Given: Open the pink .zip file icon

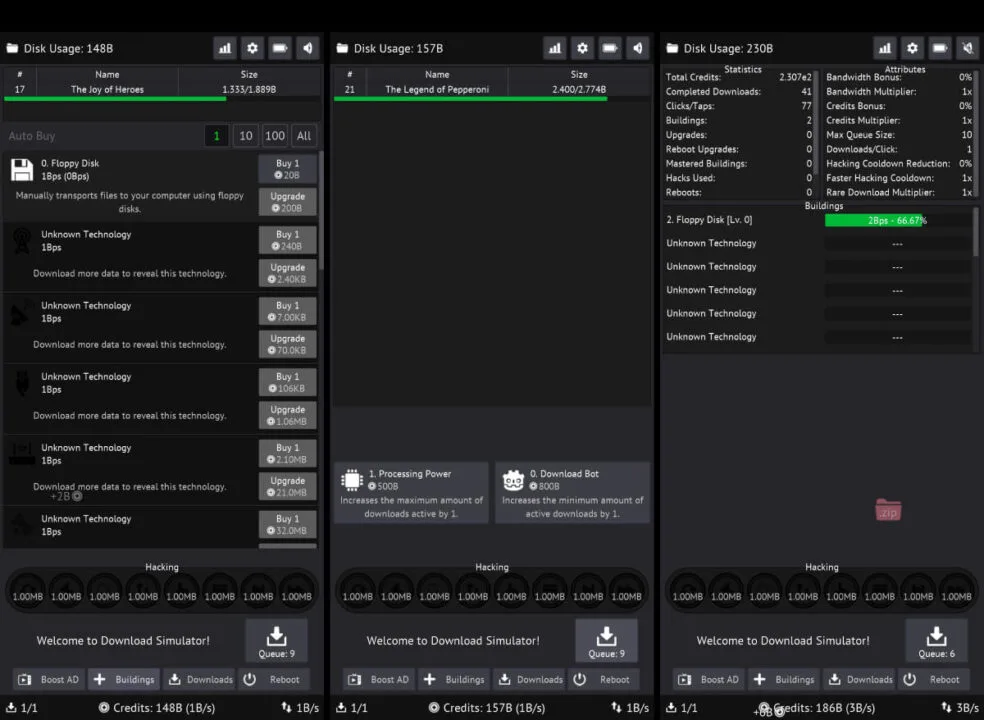Looking at the screenshot, I should (x=888, y=510).
